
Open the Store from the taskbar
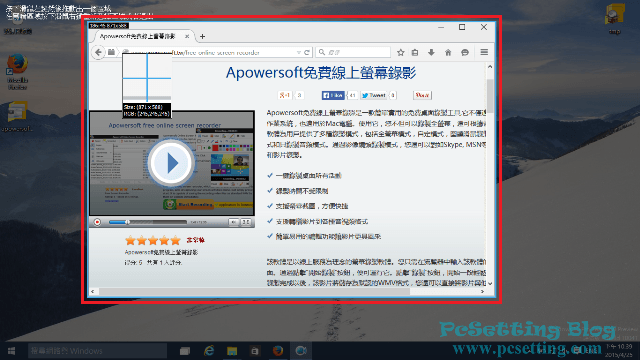[255, 351]
